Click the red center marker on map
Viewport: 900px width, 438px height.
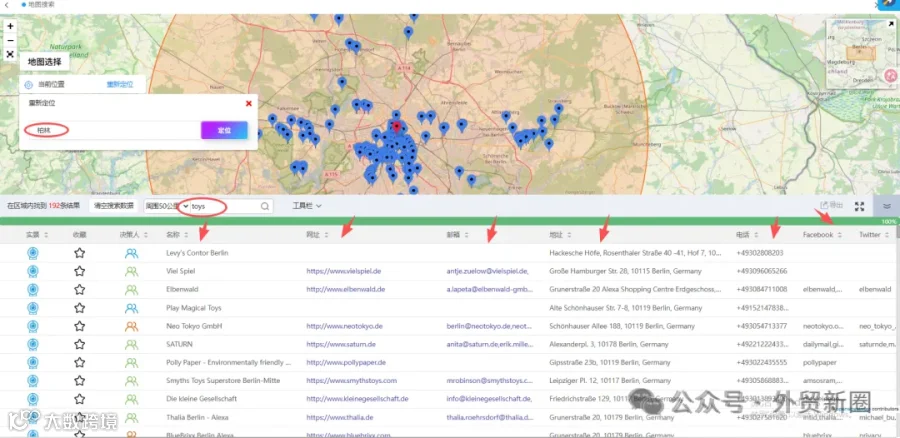coord(397,126)
